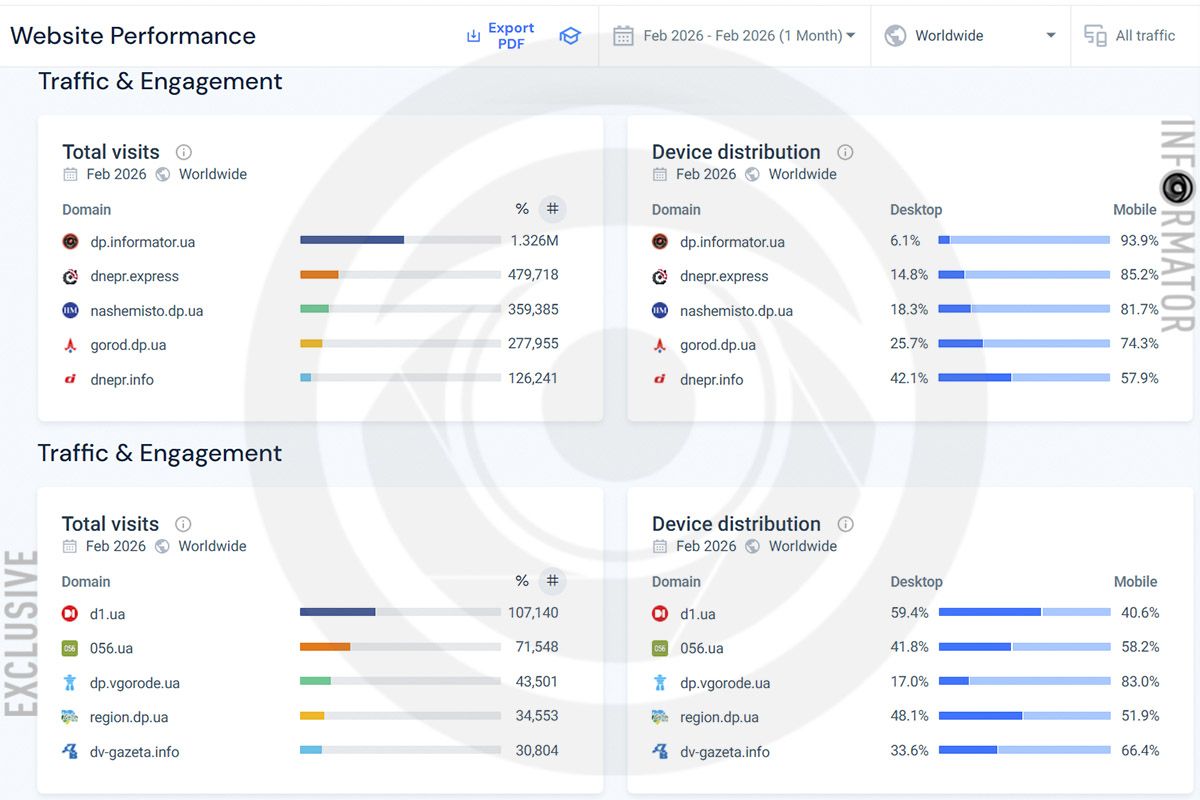Image resolution: width=1200 pixels, height=800 pixels.
Task: Click the info icon next to Total visits
Action: pyautogui.click(x=183, y=152)
